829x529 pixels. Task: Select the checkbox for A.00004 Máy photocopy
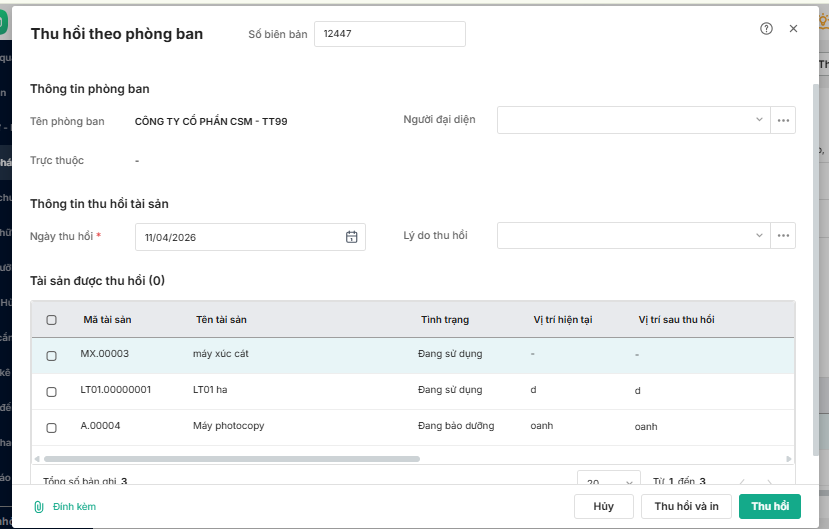pyautogui.click(x=52, y=428)
